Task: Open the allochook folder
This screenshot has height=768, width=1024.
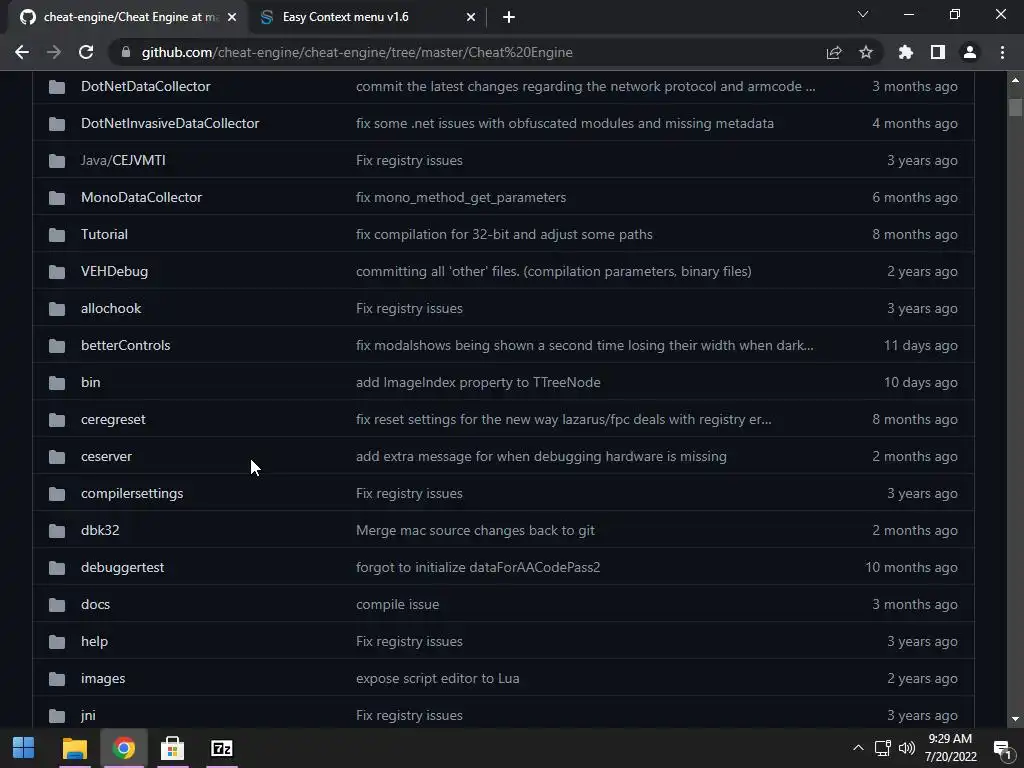Action: coord(111,308)
